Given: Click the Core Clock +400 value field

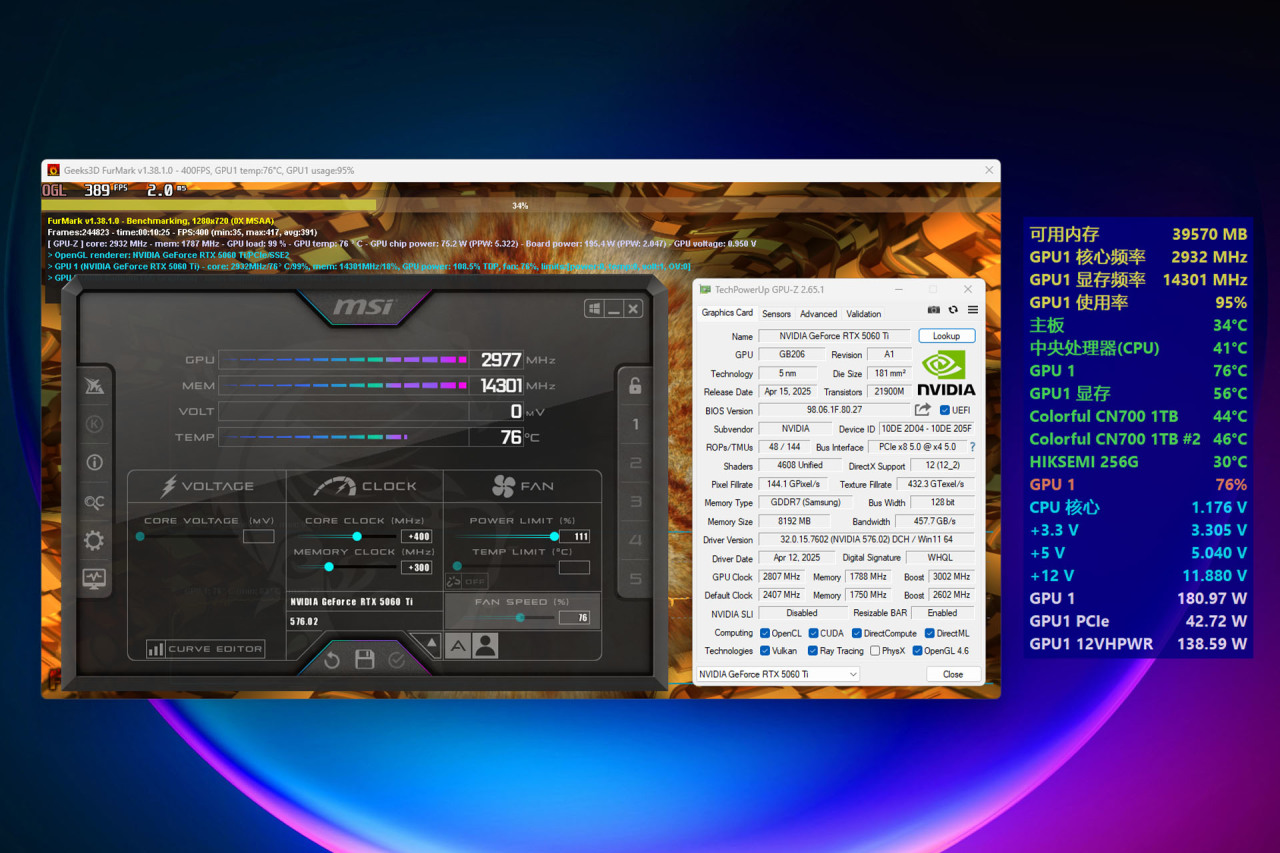Looking at the screenshot, I should coord(416,537).
